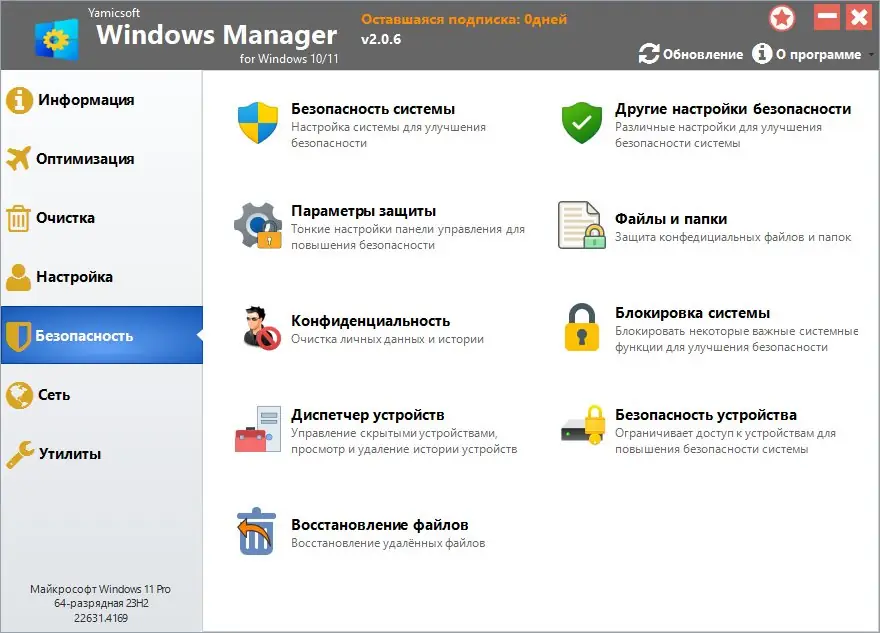Screen dimensions: 880x633
Task: Click the Device Manager computer icon
Action: point(257,429)
